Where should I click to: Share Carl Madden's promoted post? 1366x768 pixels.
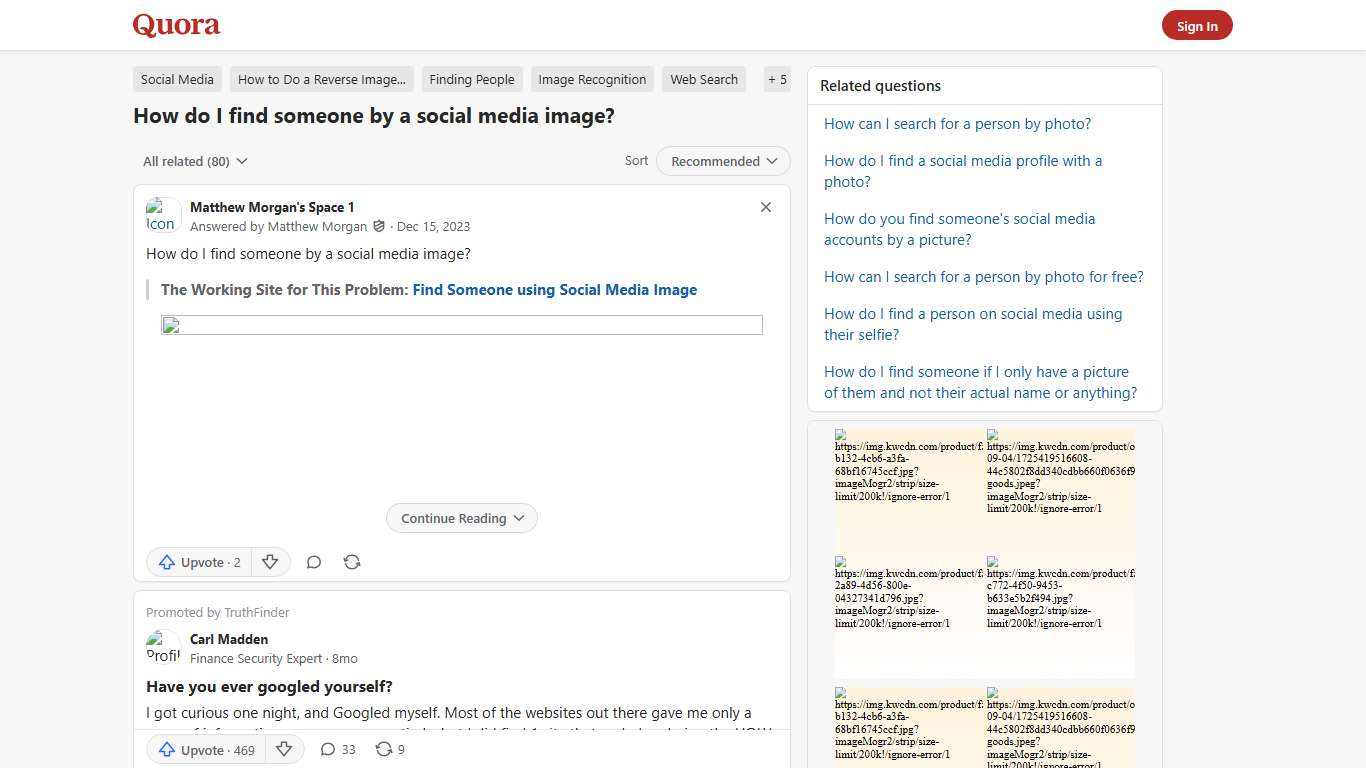388,749
